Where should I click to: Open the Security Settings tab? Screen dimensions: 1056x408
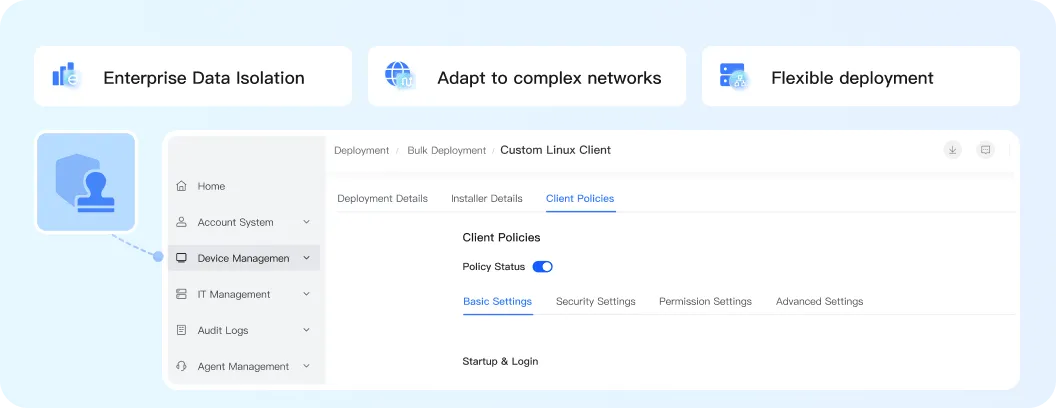click(596, 302)
